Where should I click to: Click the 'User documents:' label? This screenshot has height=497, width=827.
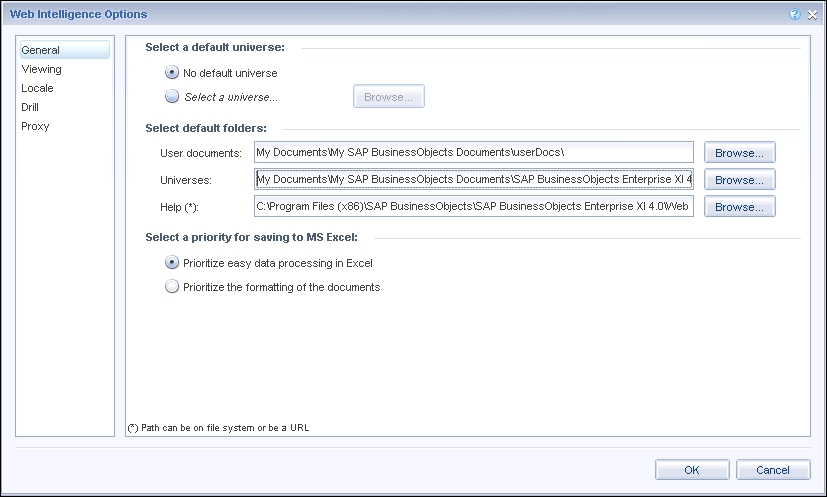pos(201,153)
